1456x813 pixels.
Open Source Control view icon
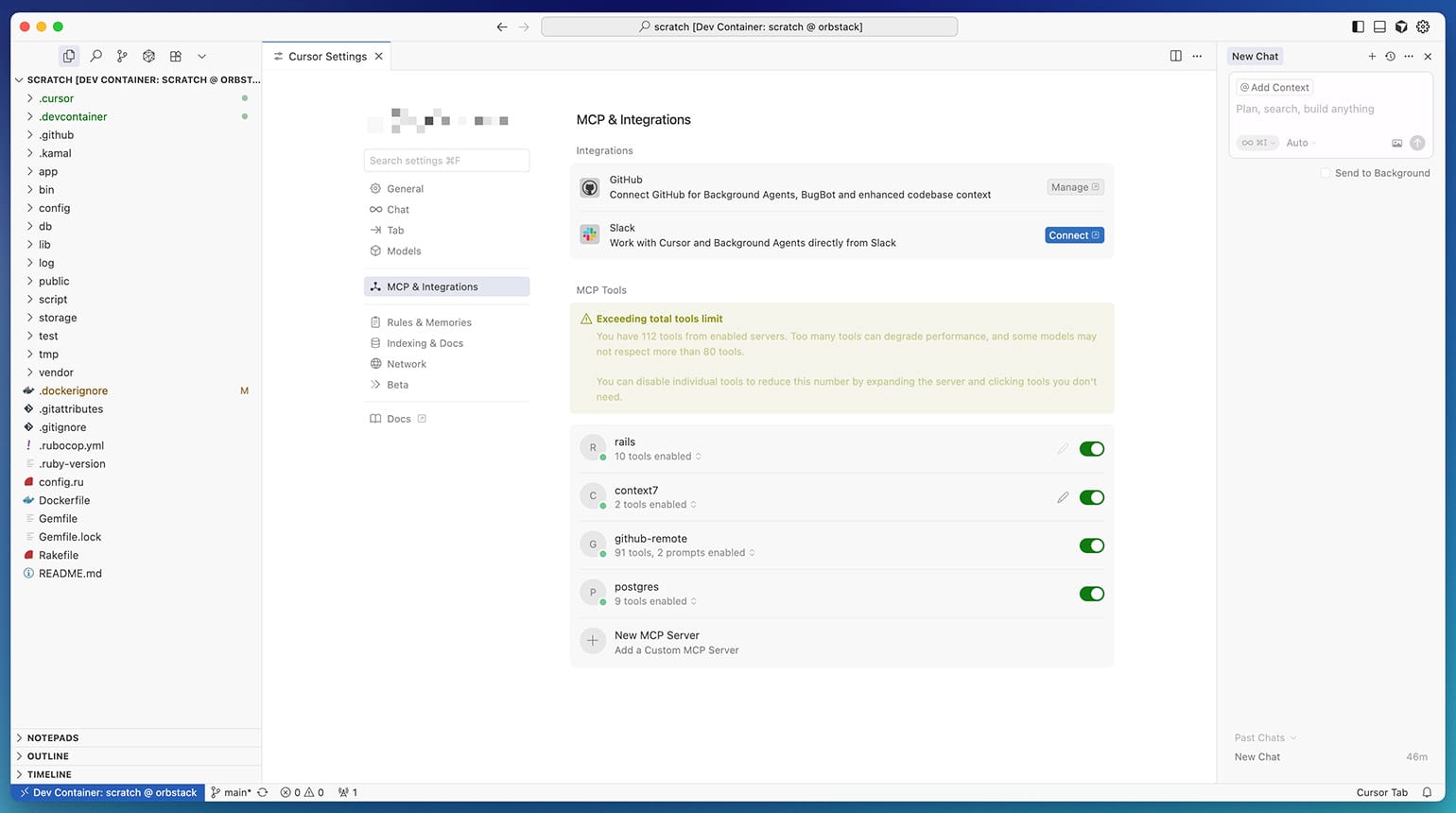(122, 57)
